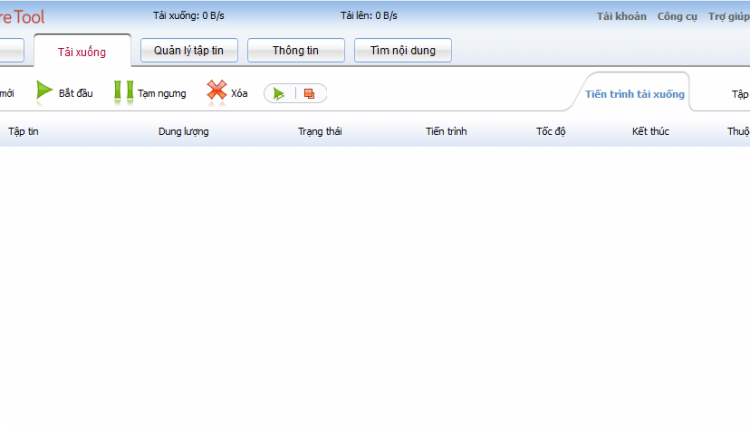This screenshot has height=430, width=750.
Task: Sort by the Trạng thái column
Action: point(320,131)
